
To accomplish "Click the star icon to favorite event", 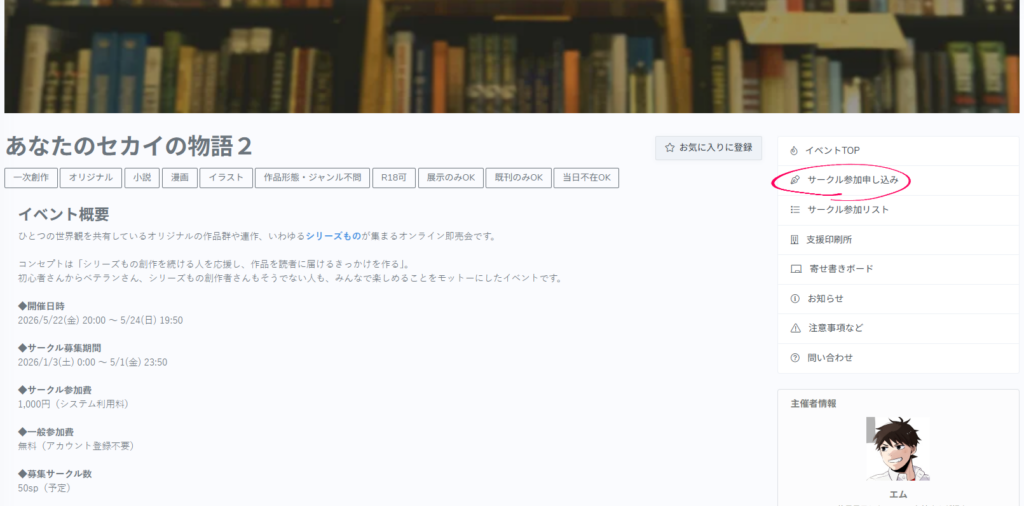I will pos(670,148).
